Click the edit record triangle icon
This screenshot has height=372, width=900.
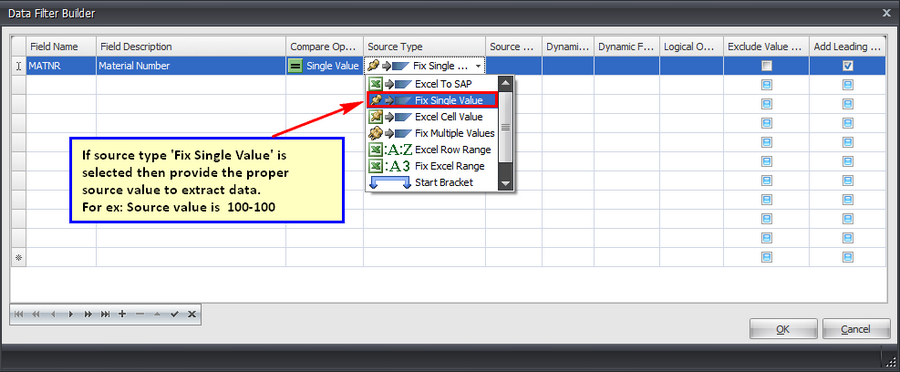(x=157, y=314)
